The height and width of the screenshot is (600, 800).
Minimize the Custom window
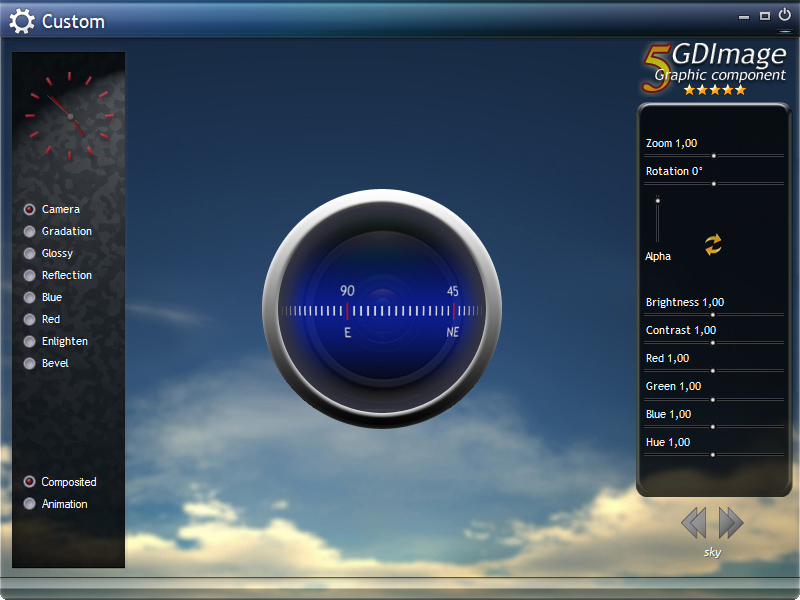pos(744,17)
